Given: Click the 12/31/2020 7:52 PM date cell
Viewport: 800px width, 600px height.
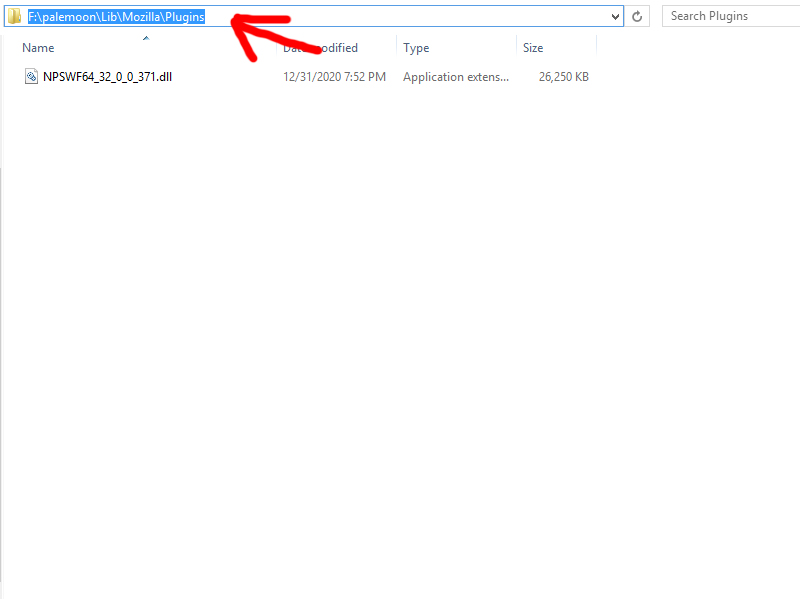Looking at the screenshot, I should pyautogui.click(x=334, y=77).
